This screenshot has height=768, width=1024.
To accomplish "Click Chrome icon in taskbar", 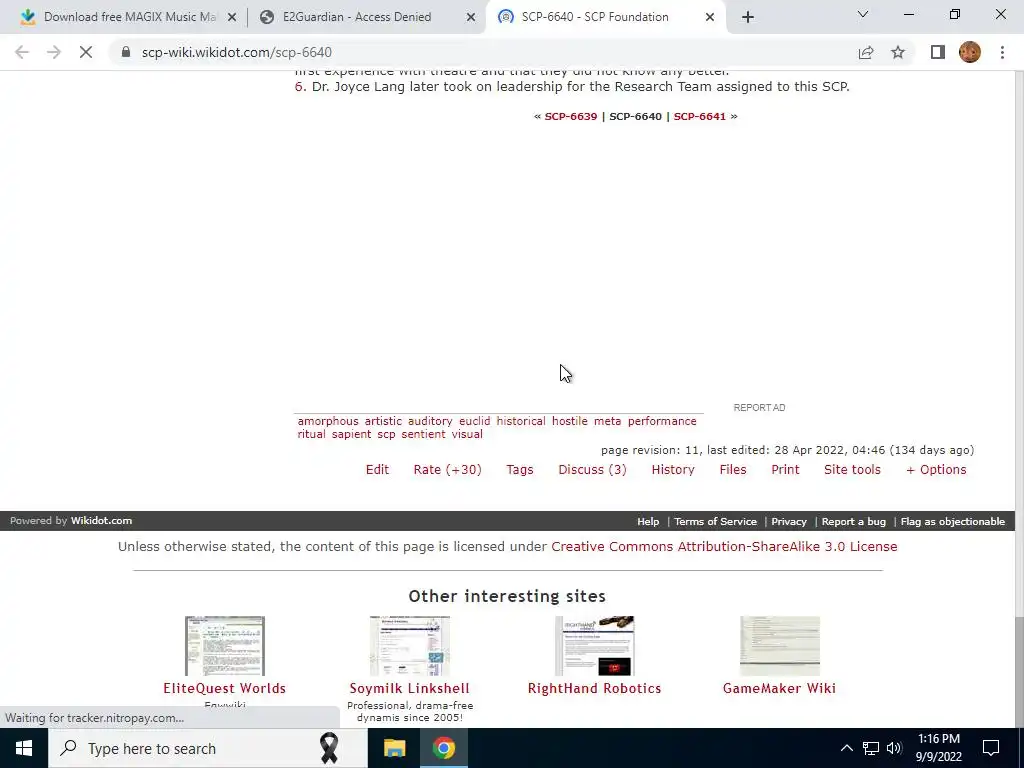I will point(443,748).
